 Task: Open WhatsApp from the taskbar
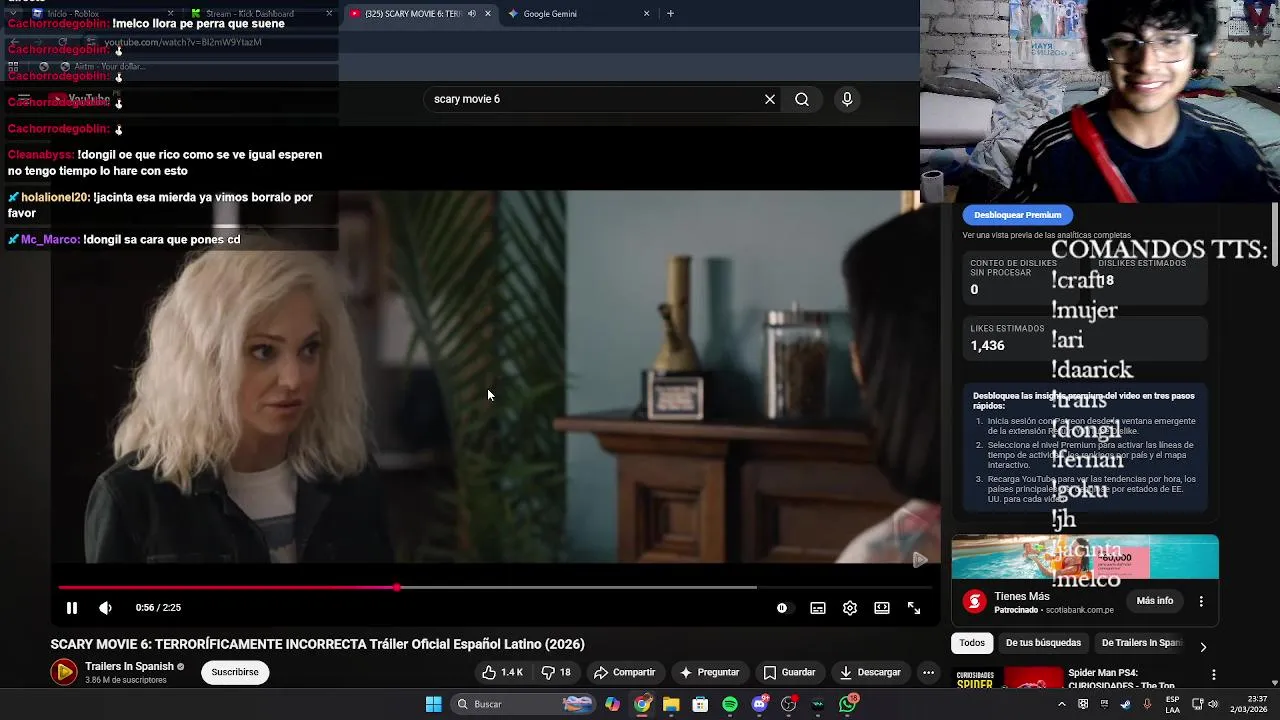click(848, 704)
